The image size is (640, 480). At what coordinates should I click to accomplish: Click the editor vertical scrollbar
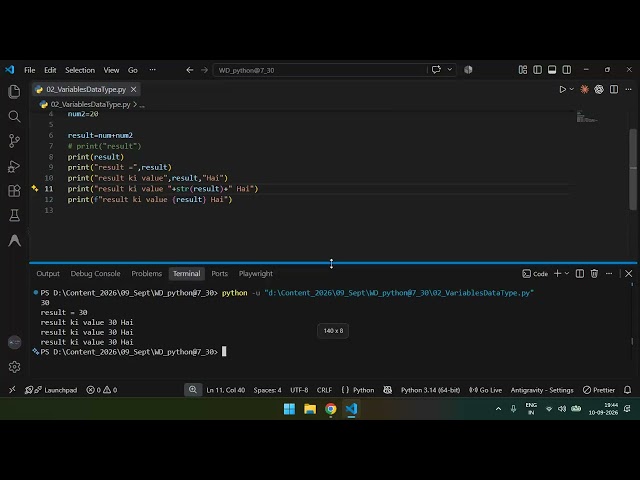633,169
